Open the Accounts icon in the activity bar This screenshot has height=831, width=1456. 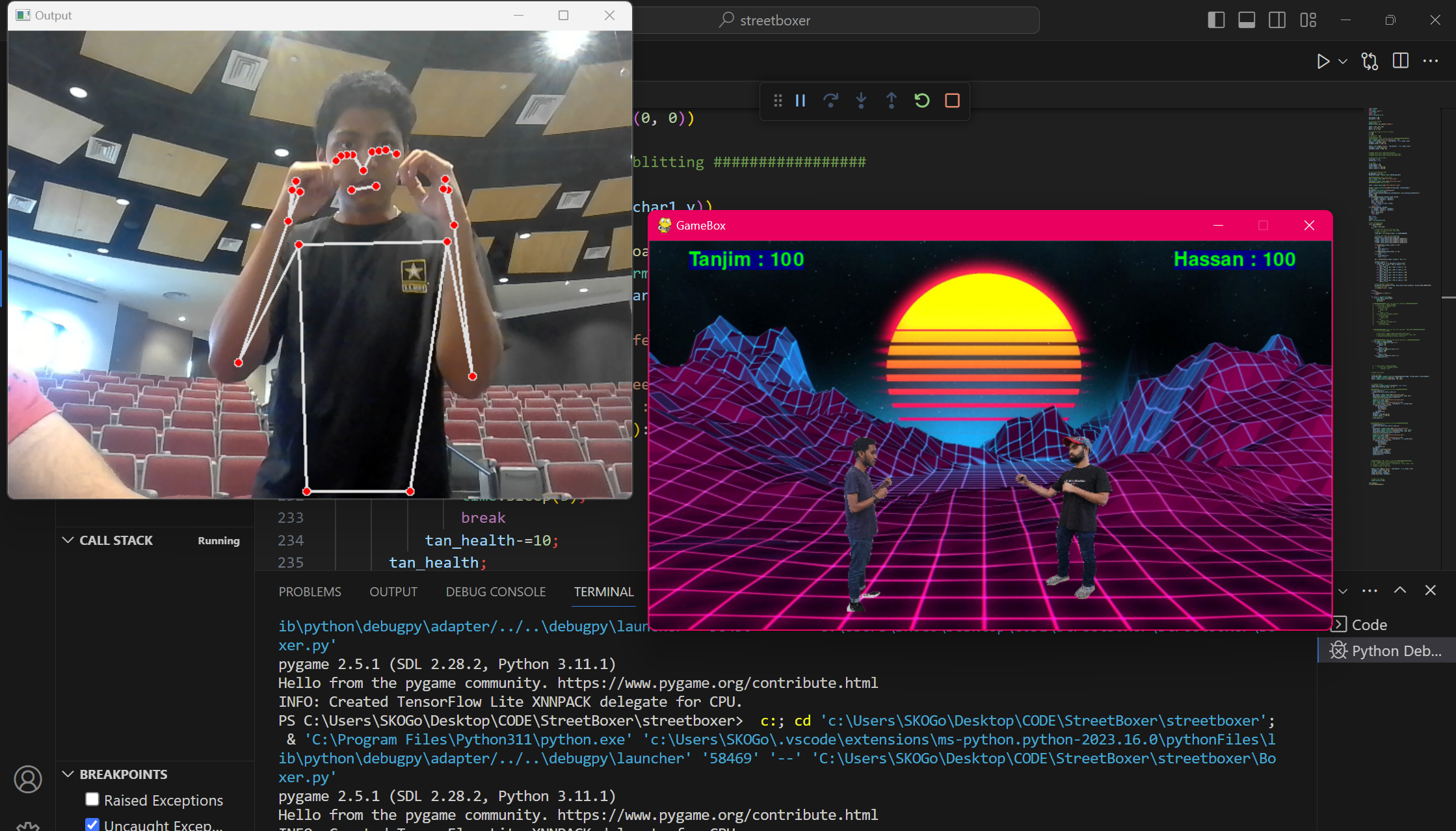[x=28, y=779]
